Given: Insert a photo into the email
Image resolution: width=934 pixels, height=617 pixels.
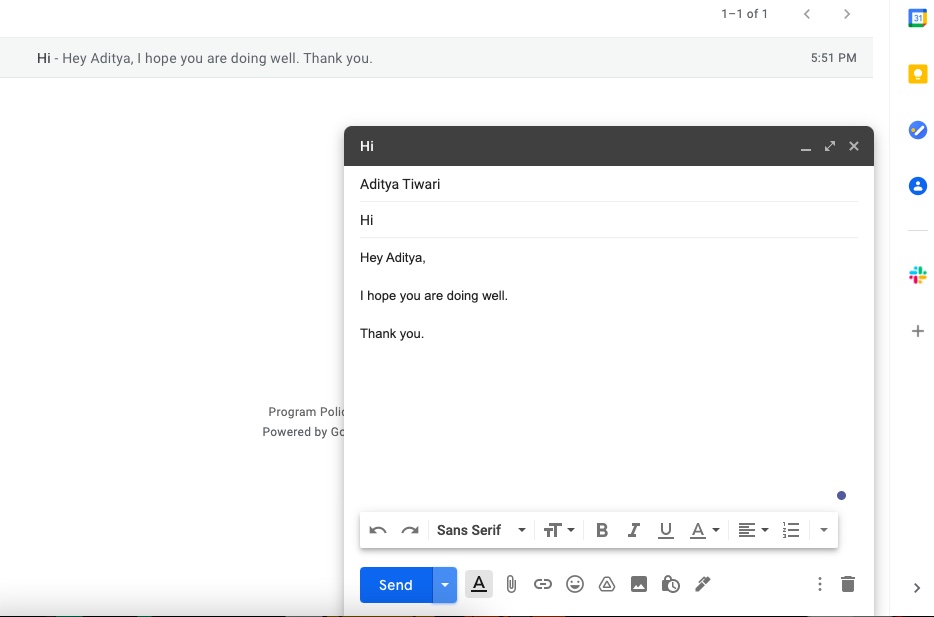Looking at the screenshot, I should coord(639,584).
